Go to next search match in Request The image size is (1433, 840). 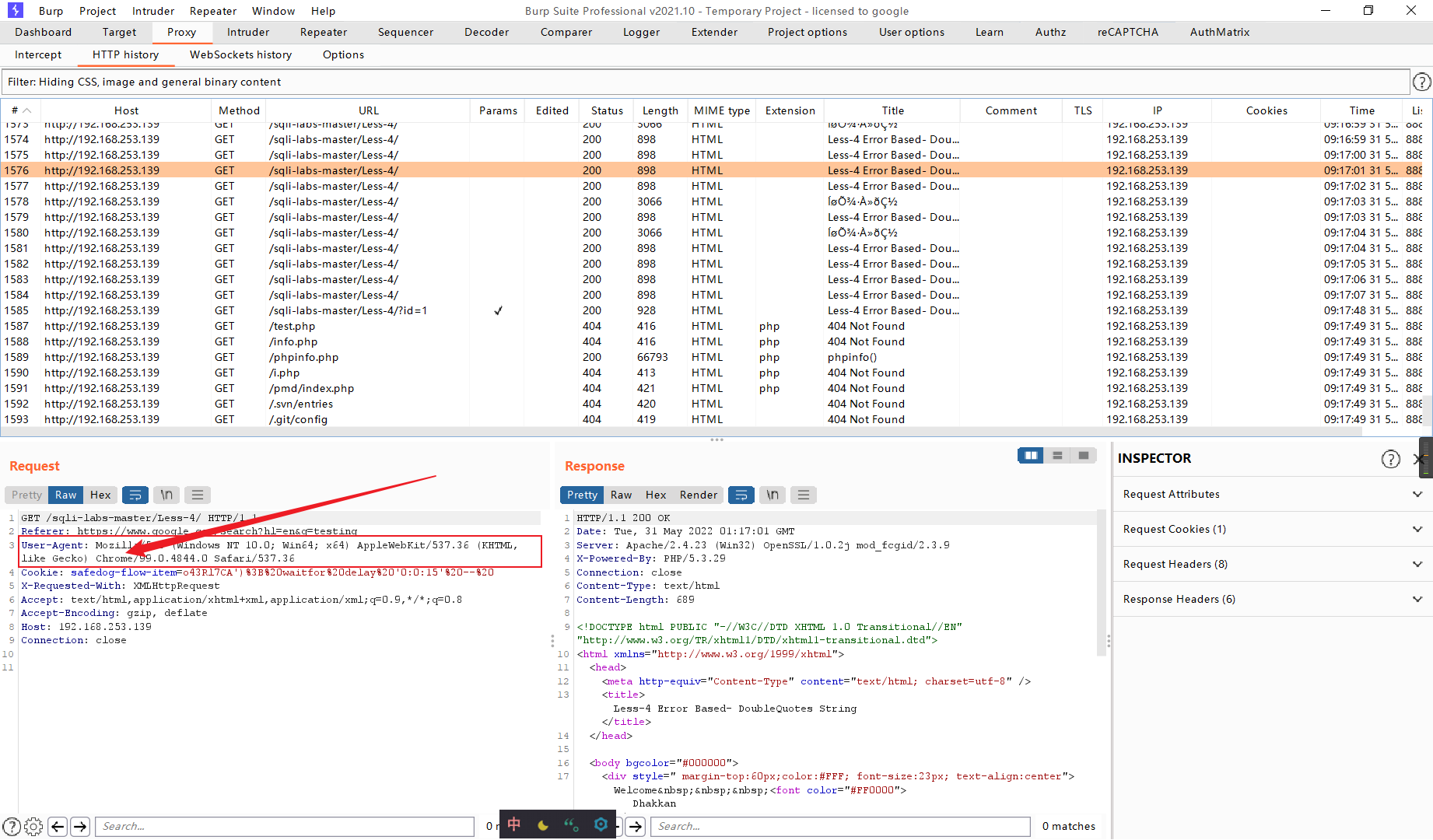click(x=80, y=826)
